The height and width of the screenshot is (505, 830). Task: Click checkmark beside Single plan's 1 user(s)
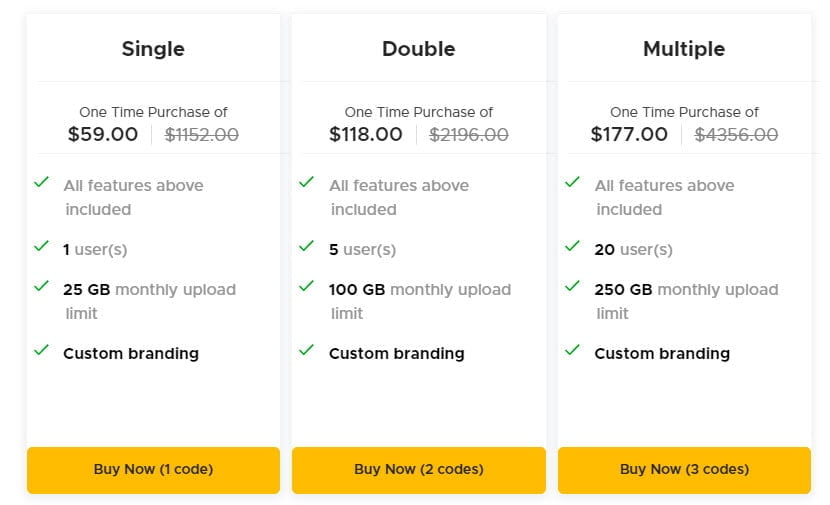click(42, 246)
